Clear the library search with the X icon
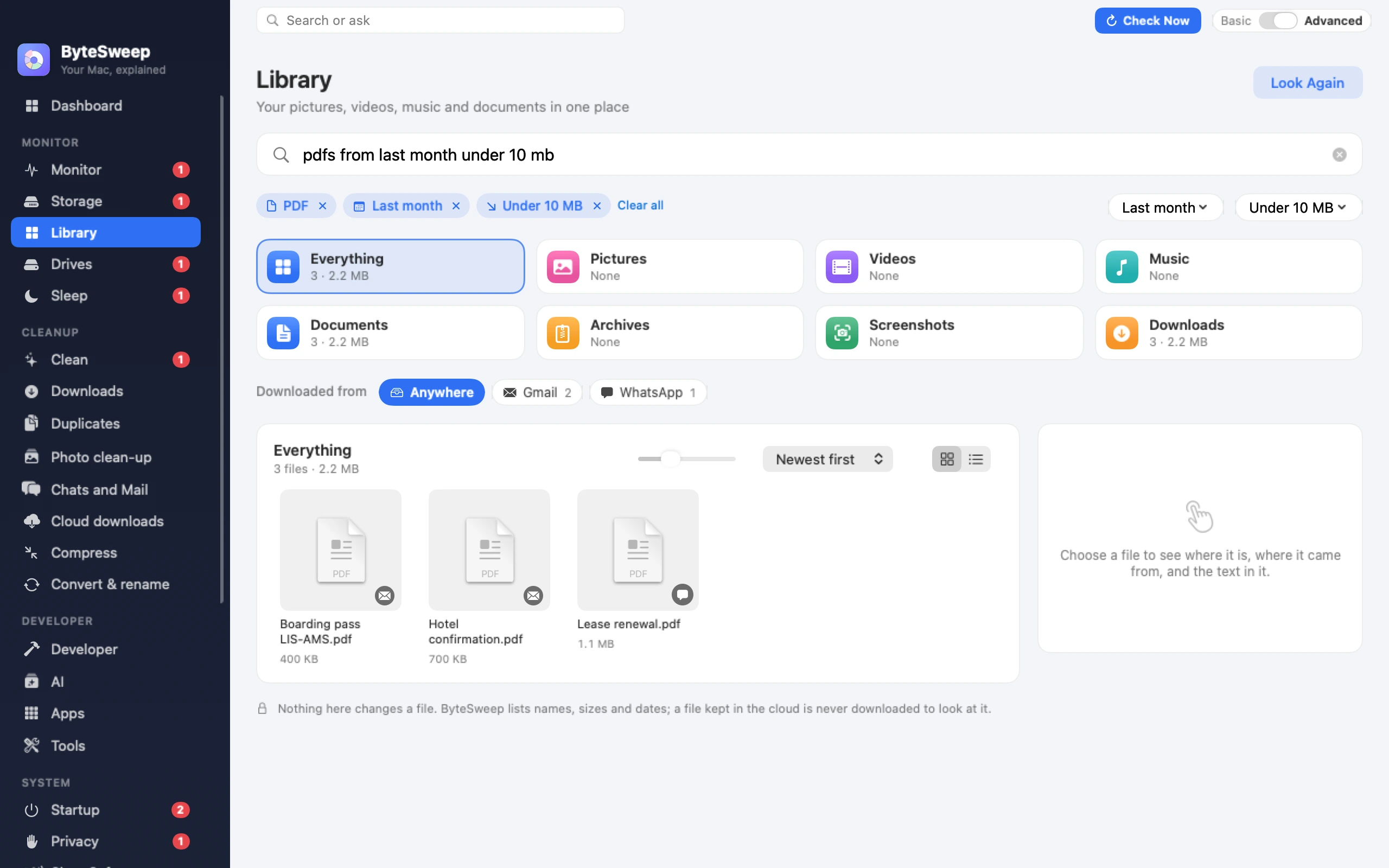The height and width of the screenshot is (868, 1389). coord(1339,155)
